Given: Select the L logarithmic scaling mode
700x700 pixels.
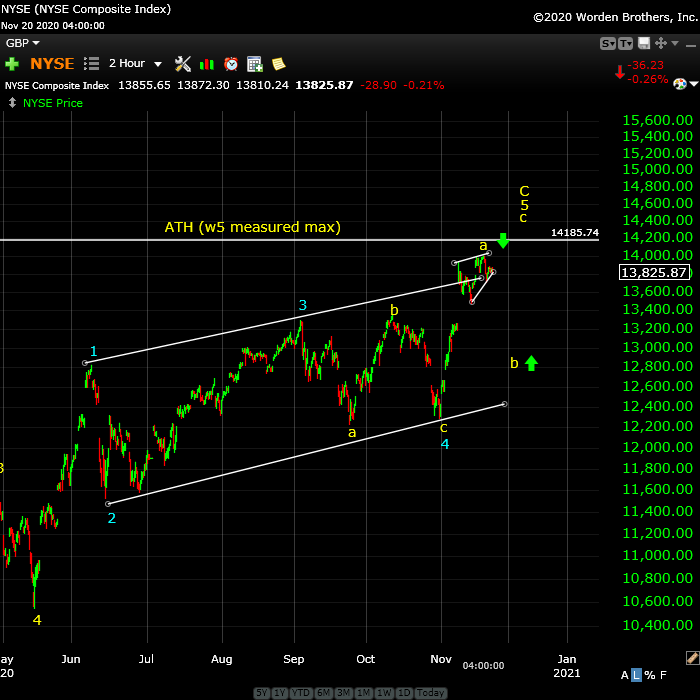Looking at the screenshot, I should tap(636, 675).
